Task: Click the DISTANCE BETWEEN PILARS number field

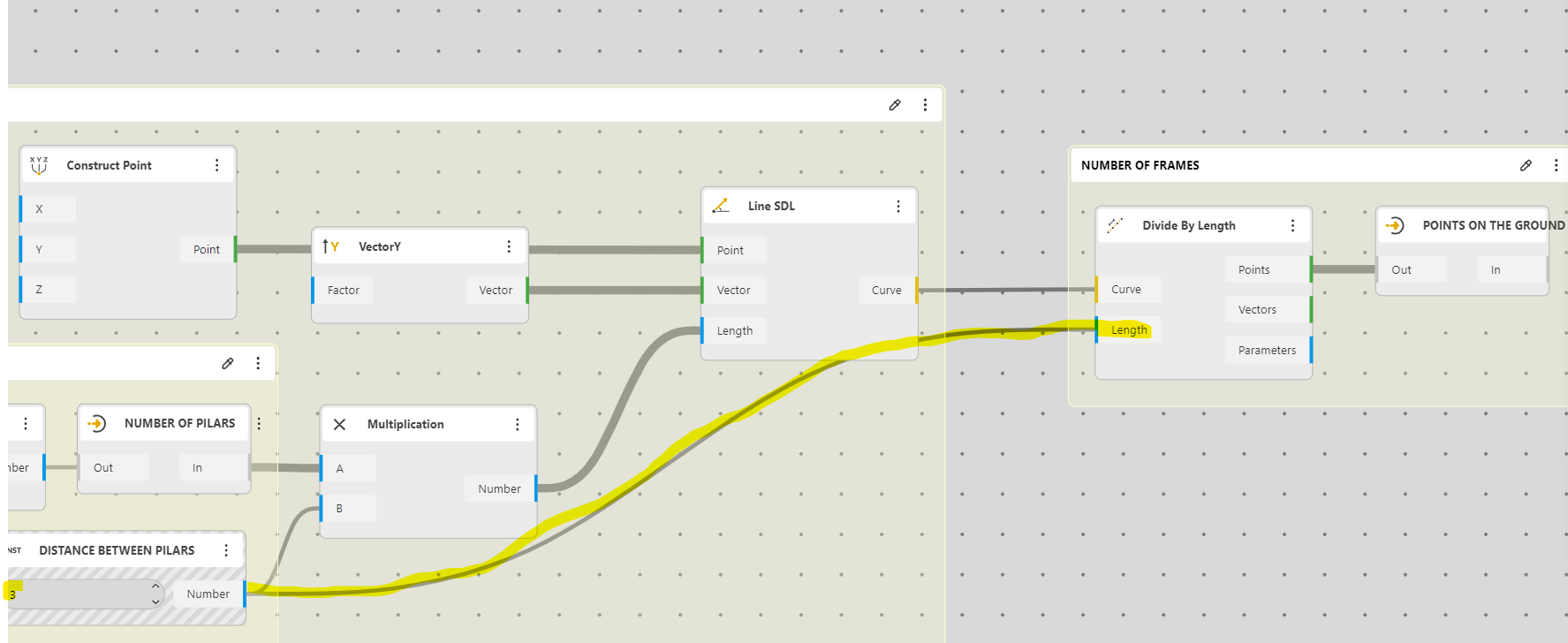Action: 80,594
